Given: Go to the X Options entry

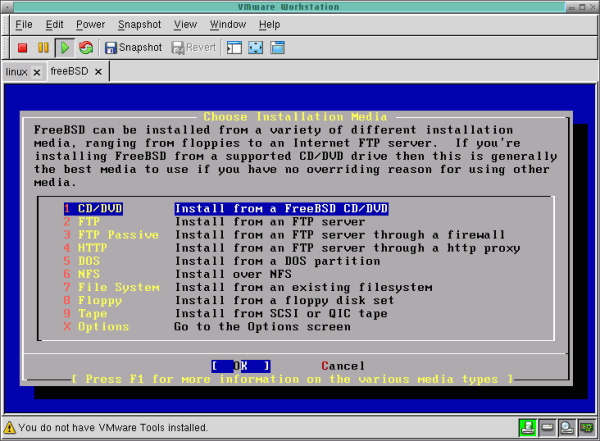Looking at the screenshot, I should [96, 327].
